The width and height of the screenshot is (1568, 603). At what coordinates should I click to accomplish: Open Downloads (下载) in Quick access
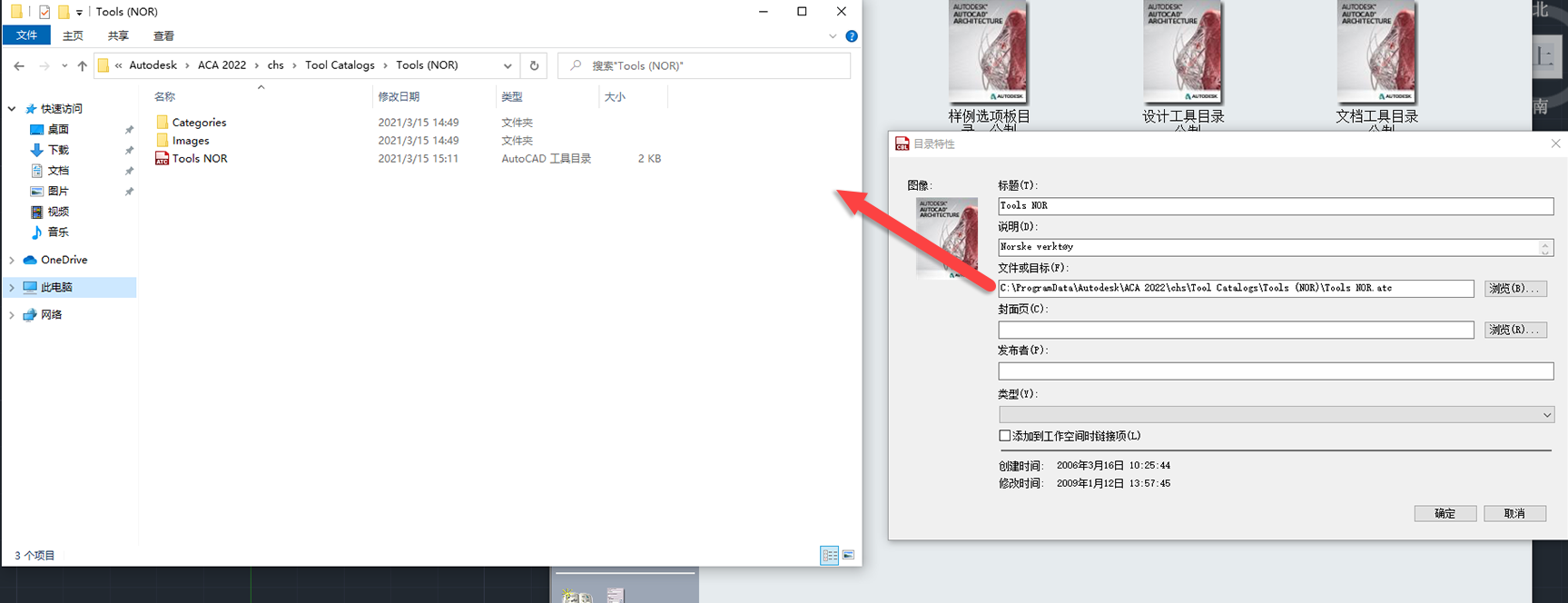pos(50,150)
